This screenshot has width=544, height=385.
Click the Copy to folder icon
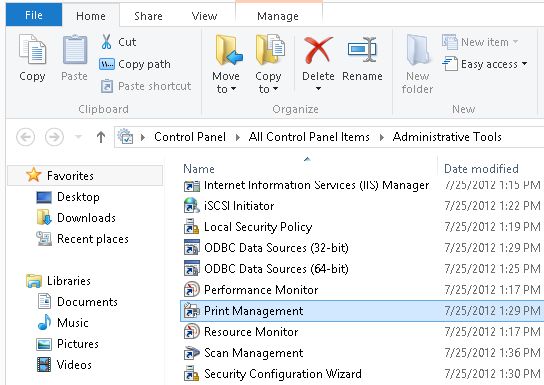(x=270, y=50)
